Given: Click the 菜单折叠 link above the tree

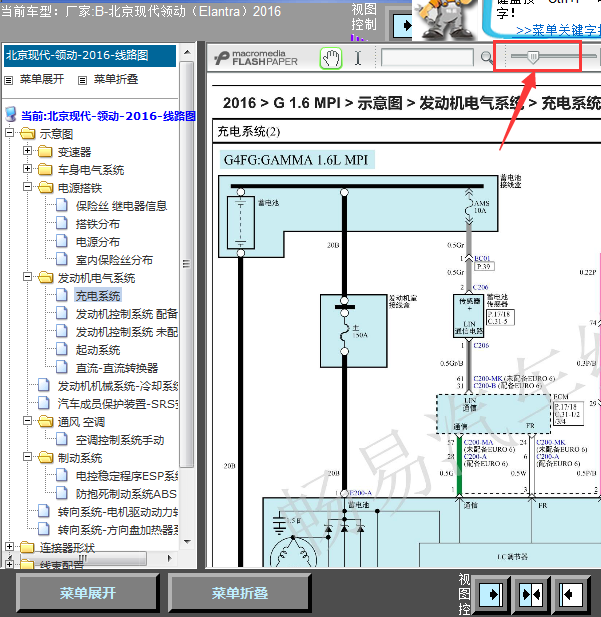Looking at the screenshot, I should (x=116, y=79).
